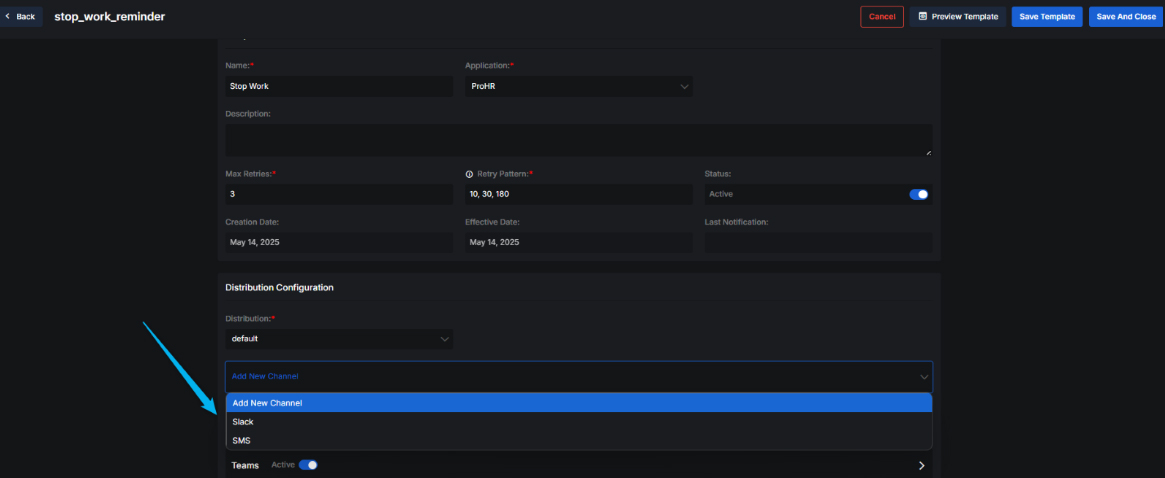Open the Application ProHR dropdown
Screen dimensions: 1165x478
(x=578, y=87)
